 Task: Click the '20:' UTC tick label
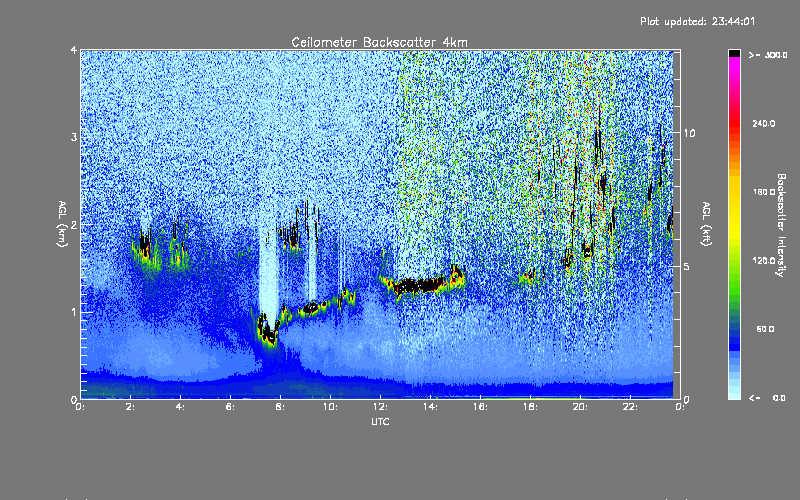(x=581, y=407)
